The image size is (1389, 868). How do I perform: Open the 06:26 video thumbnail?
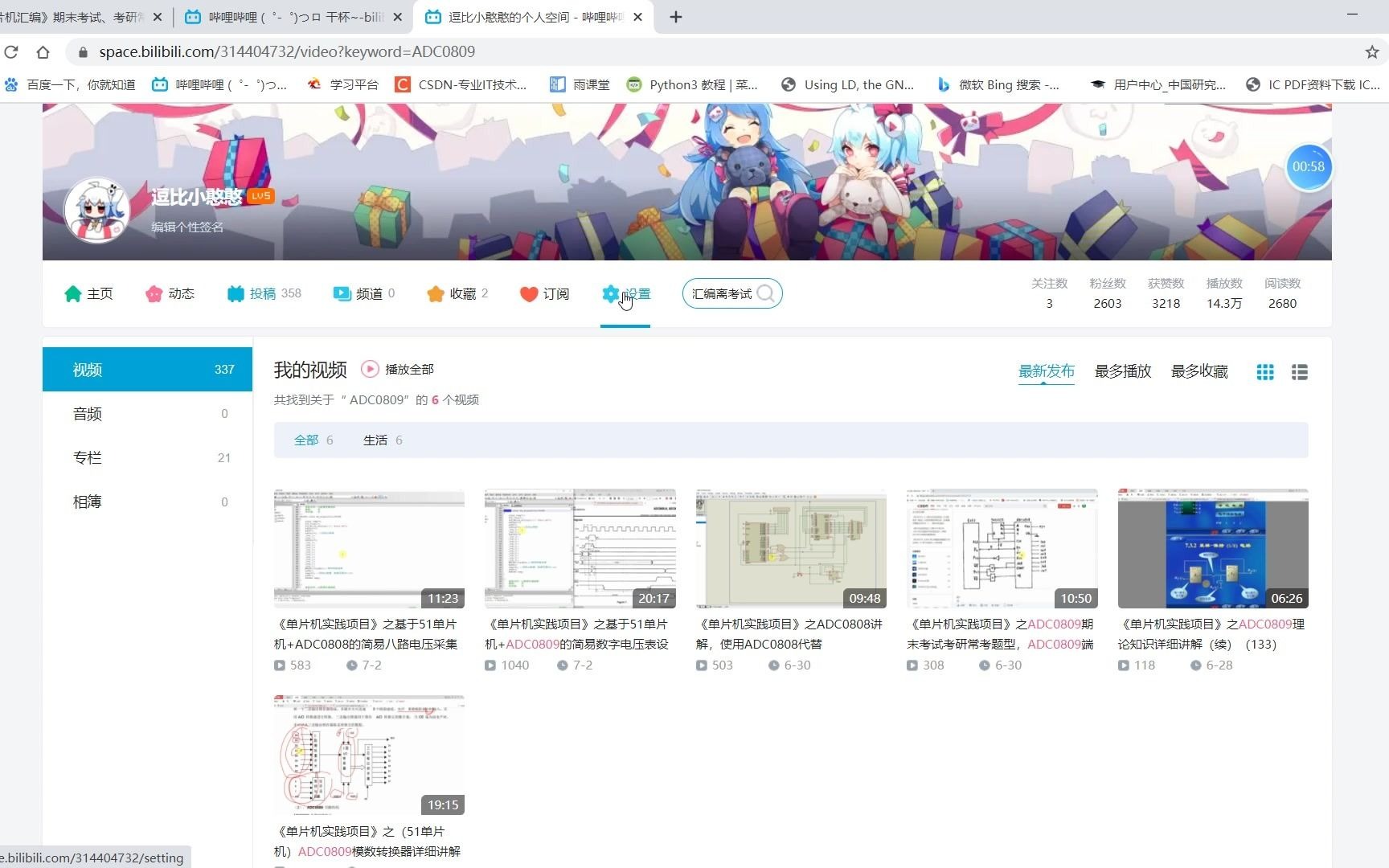click(1213, 549)
